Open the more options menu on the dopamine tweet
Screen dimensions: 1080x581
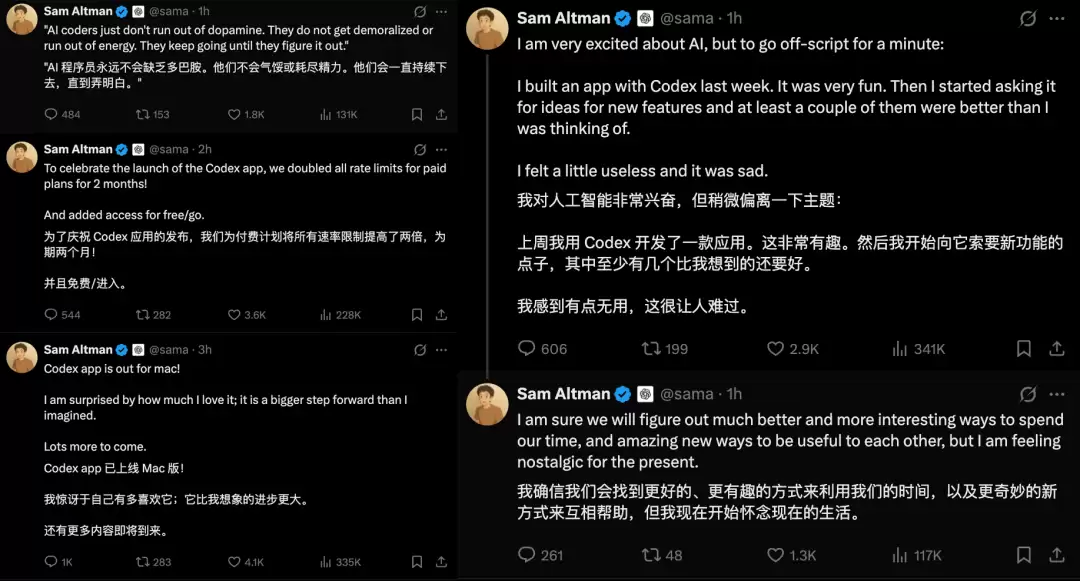pos(441,11)
